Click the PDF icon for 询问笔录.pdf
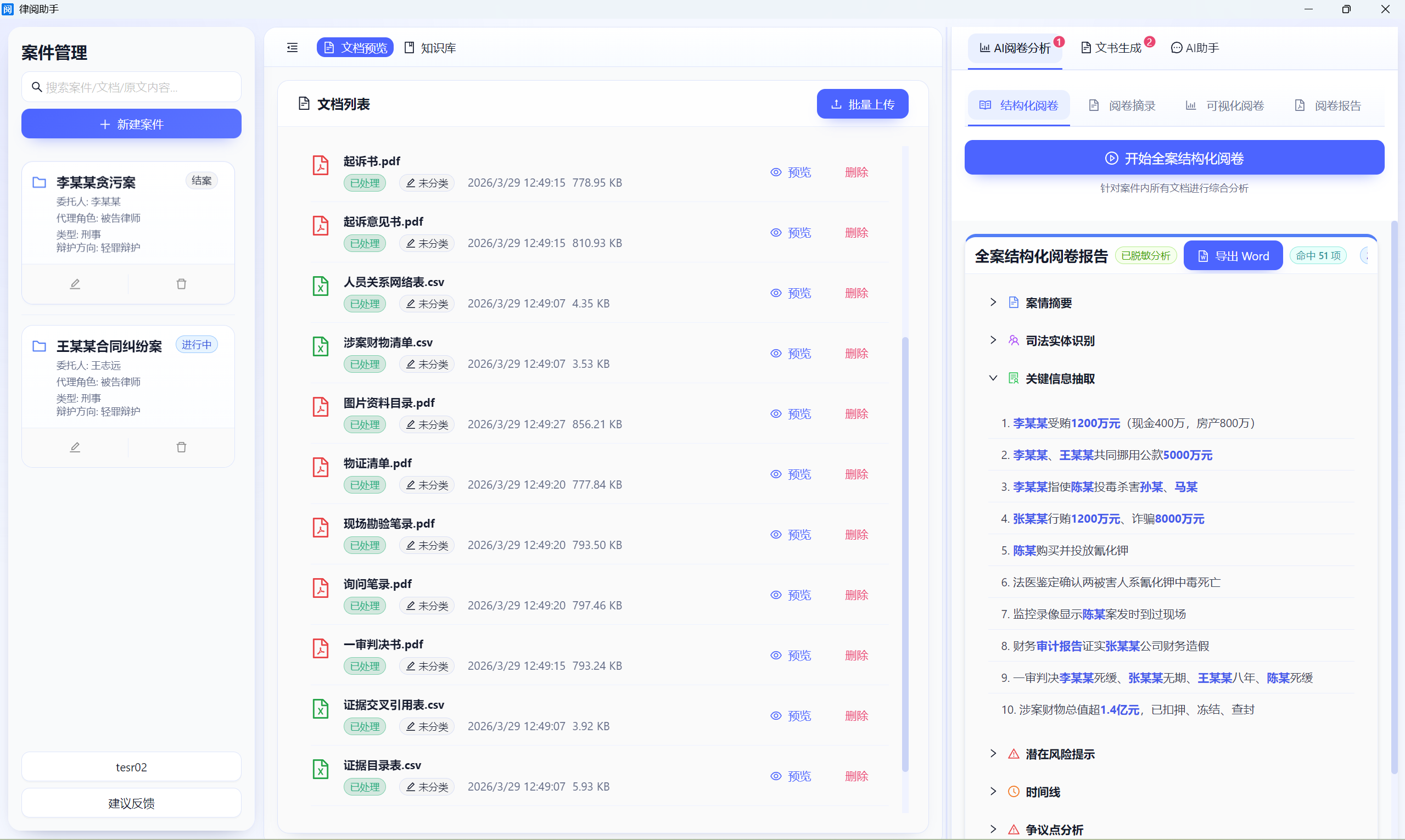Image resolution: width=1405 pixels, height=840 pixels. coord(321,588)
